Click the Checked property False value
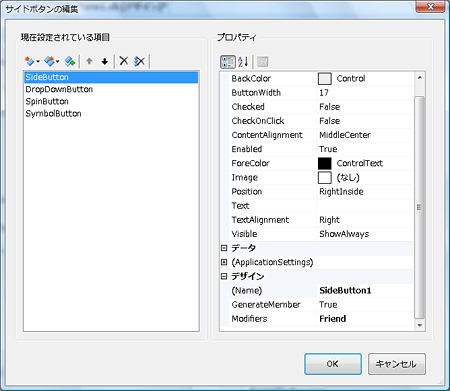 tap(365, 107)
